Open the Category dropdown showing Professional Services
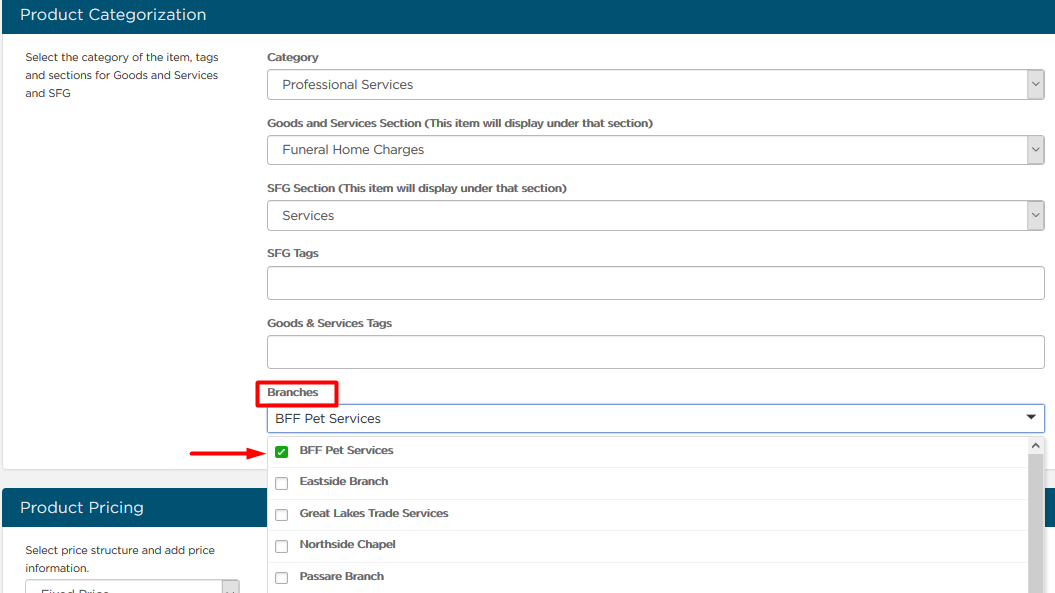1055x593 pixels. (655, 85)
